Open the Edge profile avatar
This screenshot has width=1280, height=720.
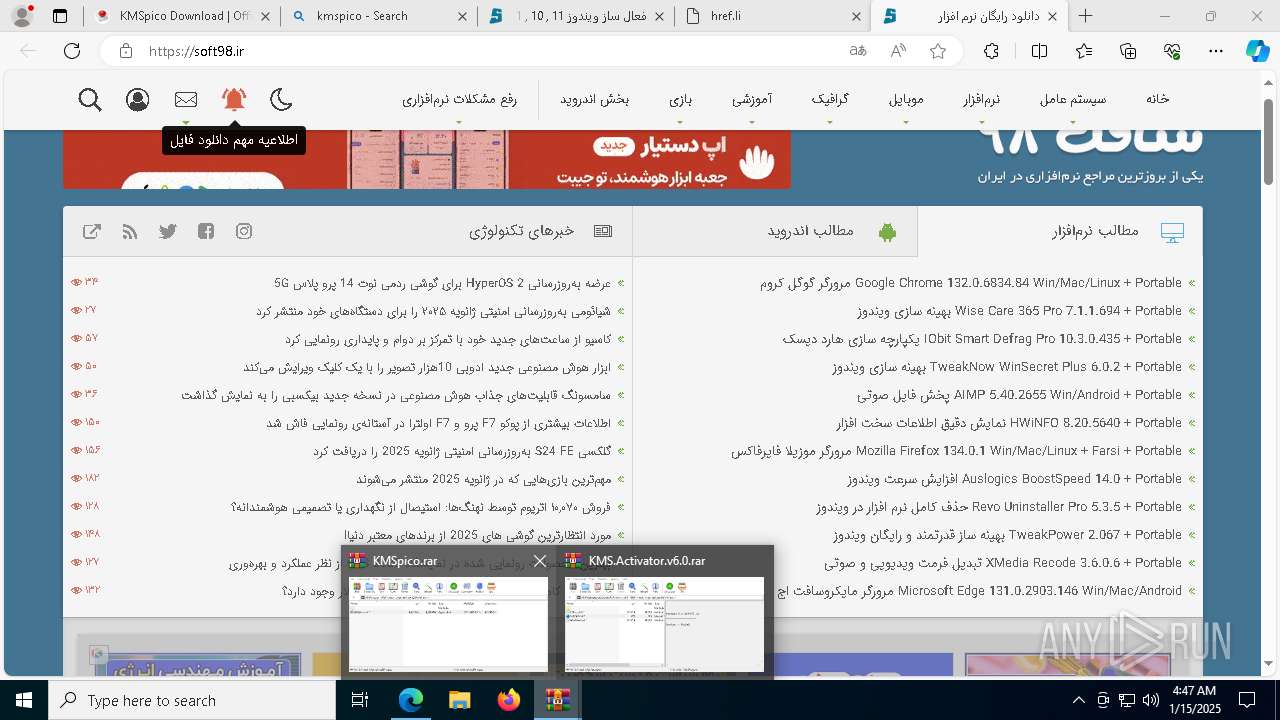pos(22,16)
